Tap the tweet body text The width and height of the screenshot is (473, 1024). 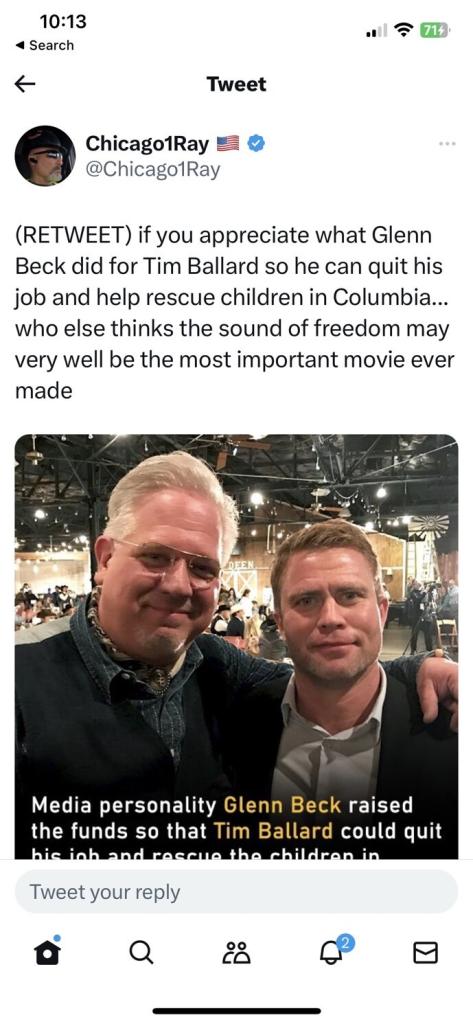click(x=233, y=313)
